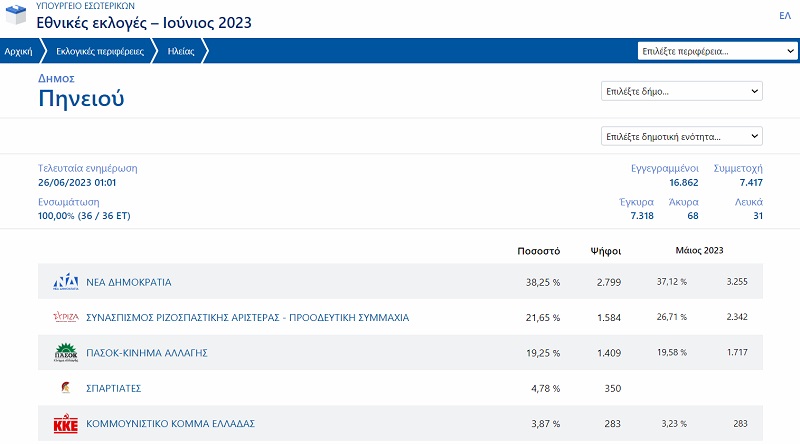Open the ΝΕΑ ΔΗΜΟΚΡΑΤΙΑ party name link
The image size is (800, 444).
[129, 282]
